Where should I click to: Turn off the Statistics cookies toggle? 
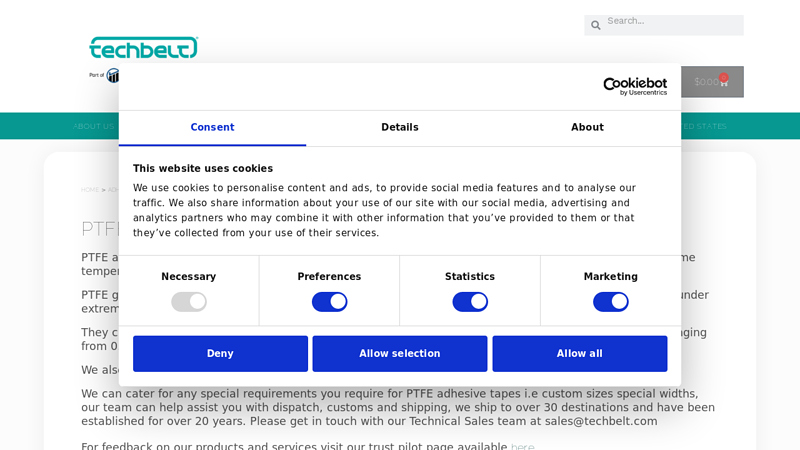pyautogui.click(x=470, y=302)
